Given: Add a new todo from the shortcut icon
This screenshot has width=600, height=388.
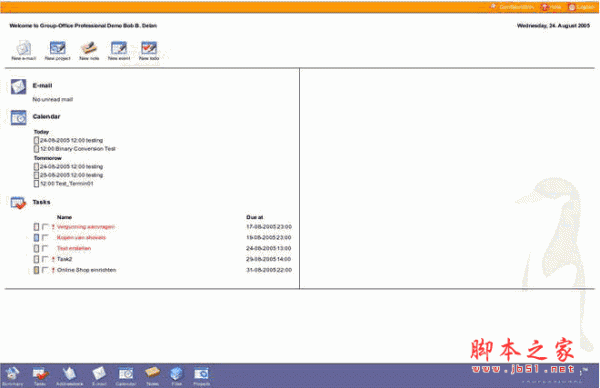Looking at the screenshot, I should (x=149, y=50).
